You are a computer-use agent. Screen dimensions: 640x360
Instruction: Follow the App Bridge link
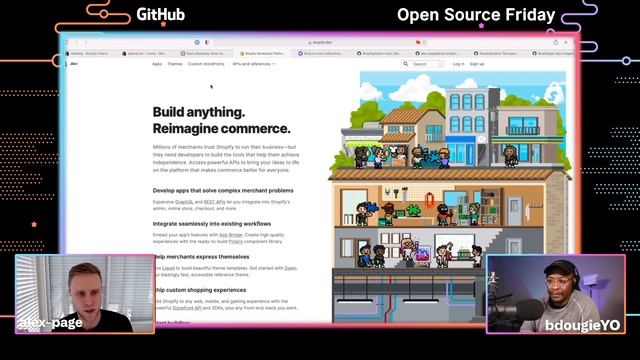point(231,235)
